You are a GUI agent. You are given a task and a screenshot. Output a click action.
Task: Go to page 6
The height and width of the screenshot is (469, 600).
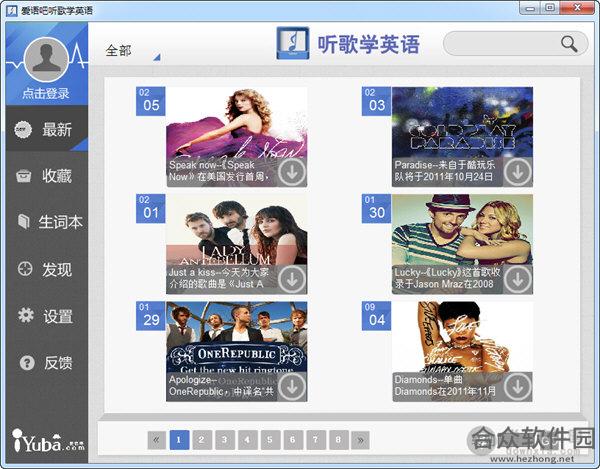point(293,440)
